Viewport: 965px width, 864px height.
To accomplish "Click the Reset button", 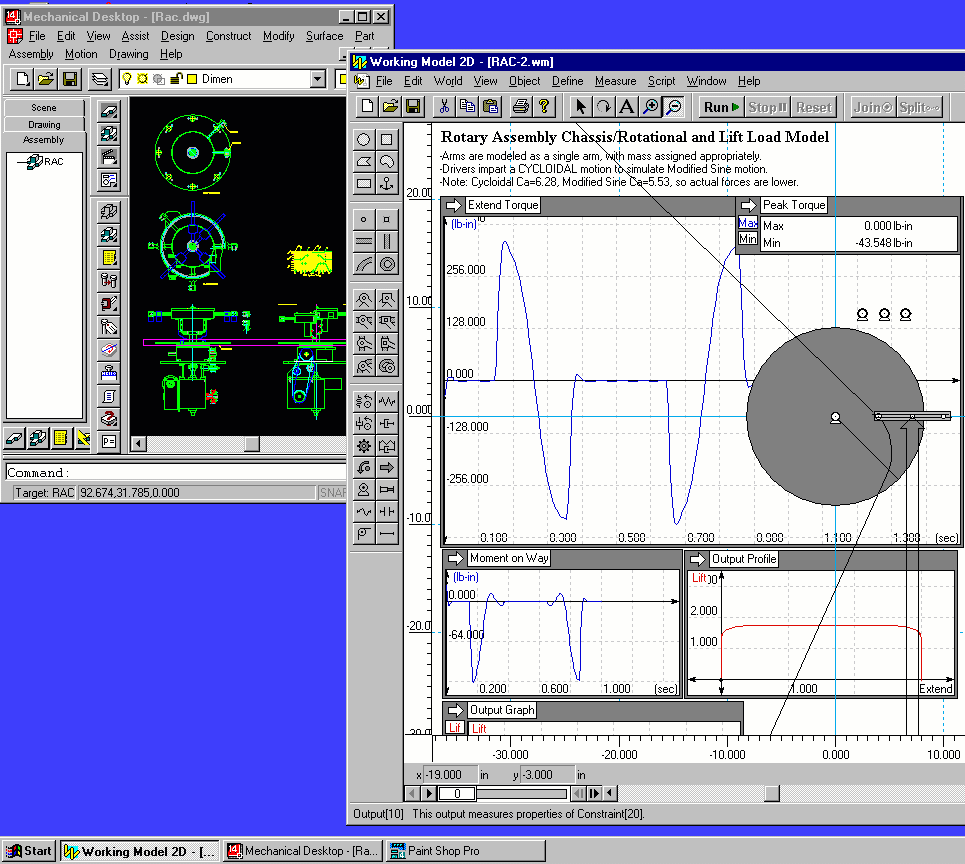I will coord(814,107).
